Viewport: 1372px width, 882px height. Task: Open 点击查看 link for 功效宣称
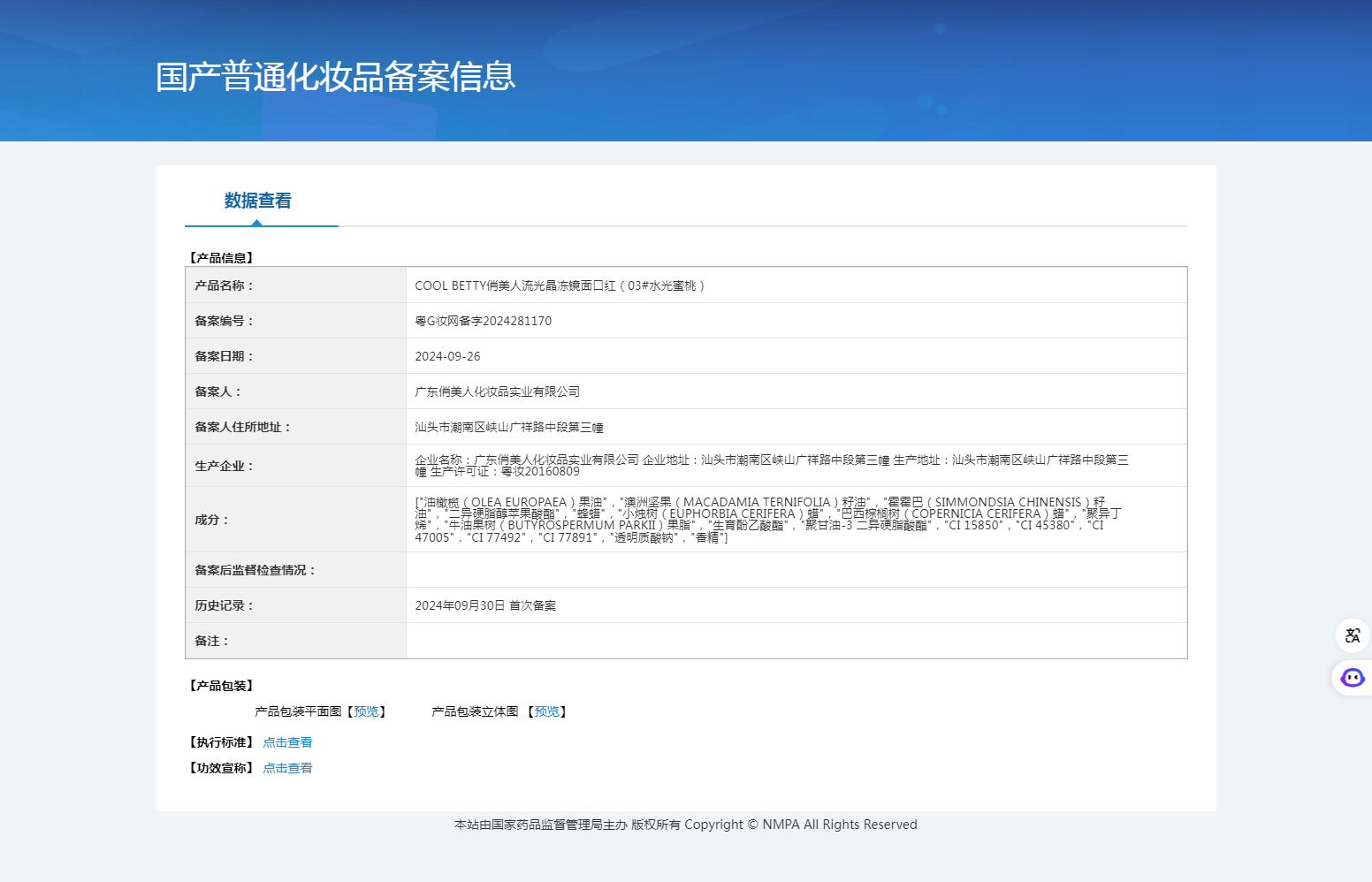tap(287, 768)
